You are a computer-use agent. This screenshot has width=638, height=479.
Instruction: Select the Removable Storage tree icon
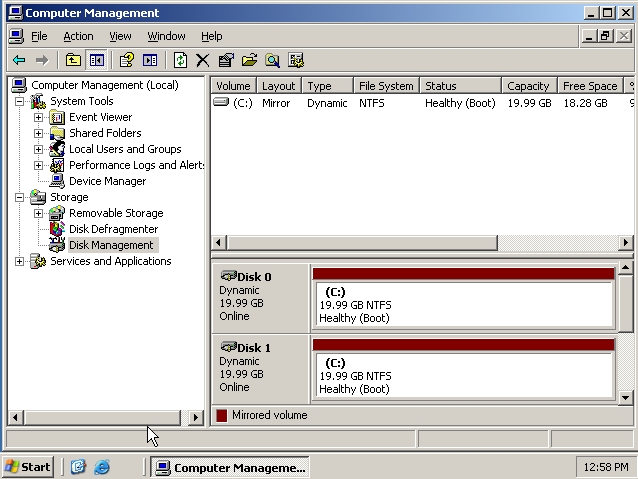tap(57, 213)
